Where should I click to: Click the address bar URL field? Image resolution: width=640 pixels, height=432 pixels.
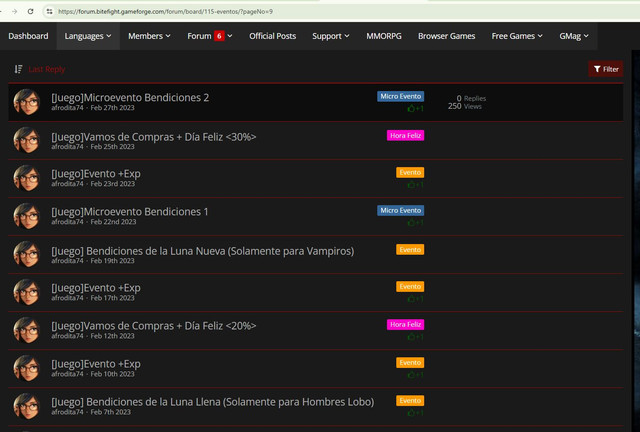click(165, 11)
